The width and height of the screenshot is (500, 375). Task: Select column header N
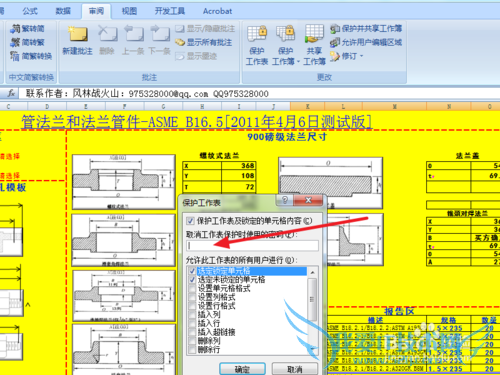click(449, 106)
